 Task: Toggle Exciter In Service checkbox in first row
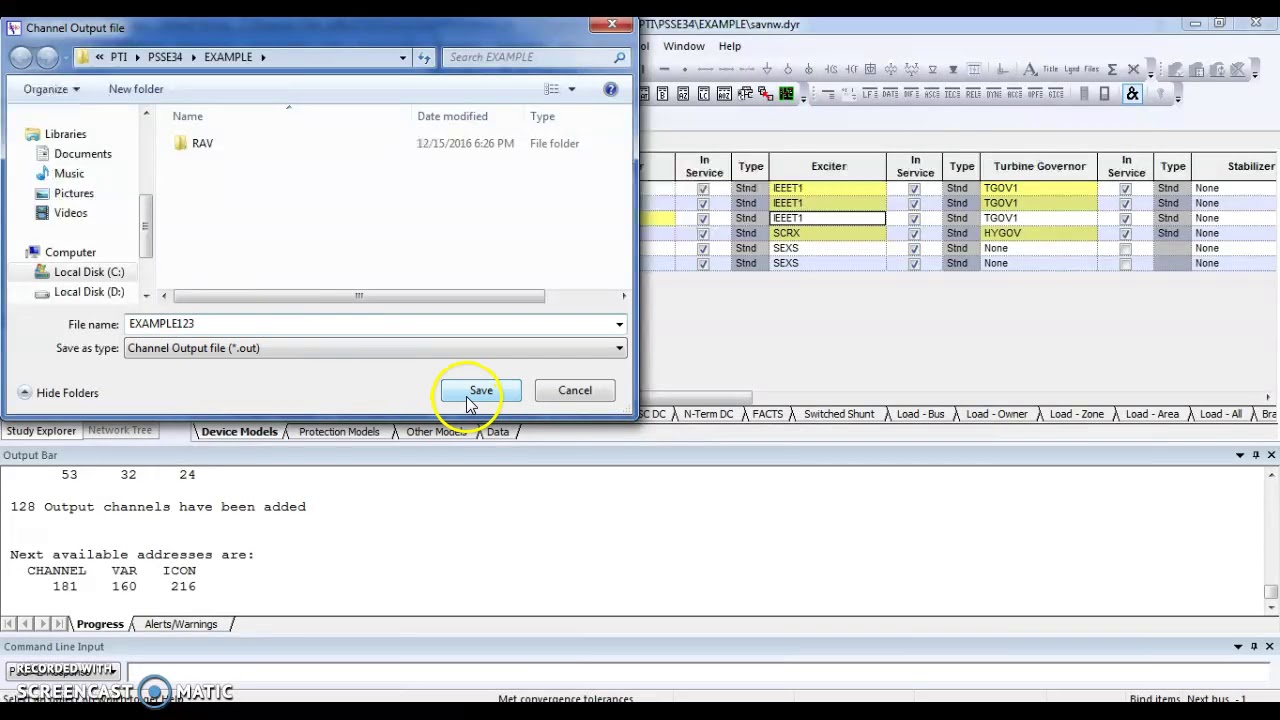point(703,188)
